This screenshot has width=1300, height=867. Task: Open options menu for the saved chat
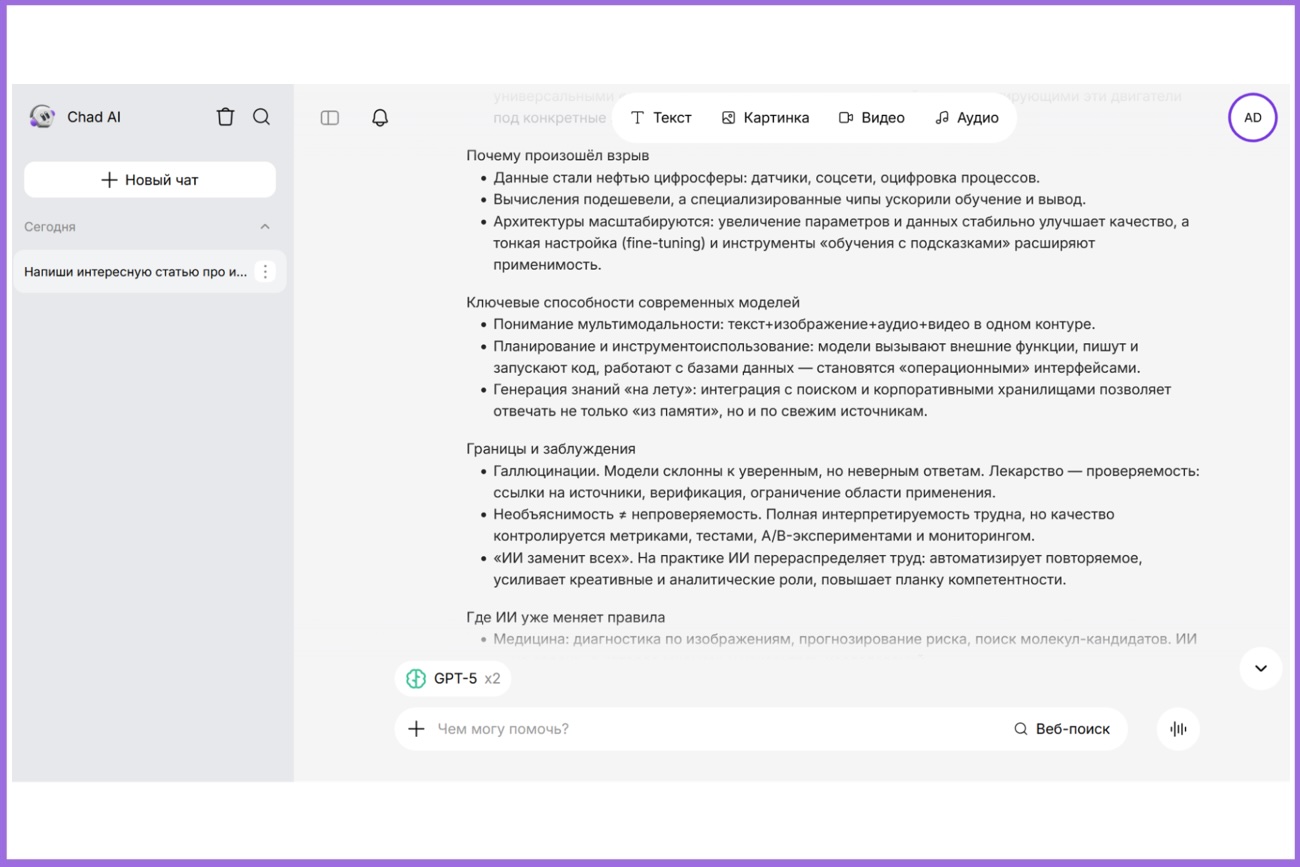click(x=265, y=272)
